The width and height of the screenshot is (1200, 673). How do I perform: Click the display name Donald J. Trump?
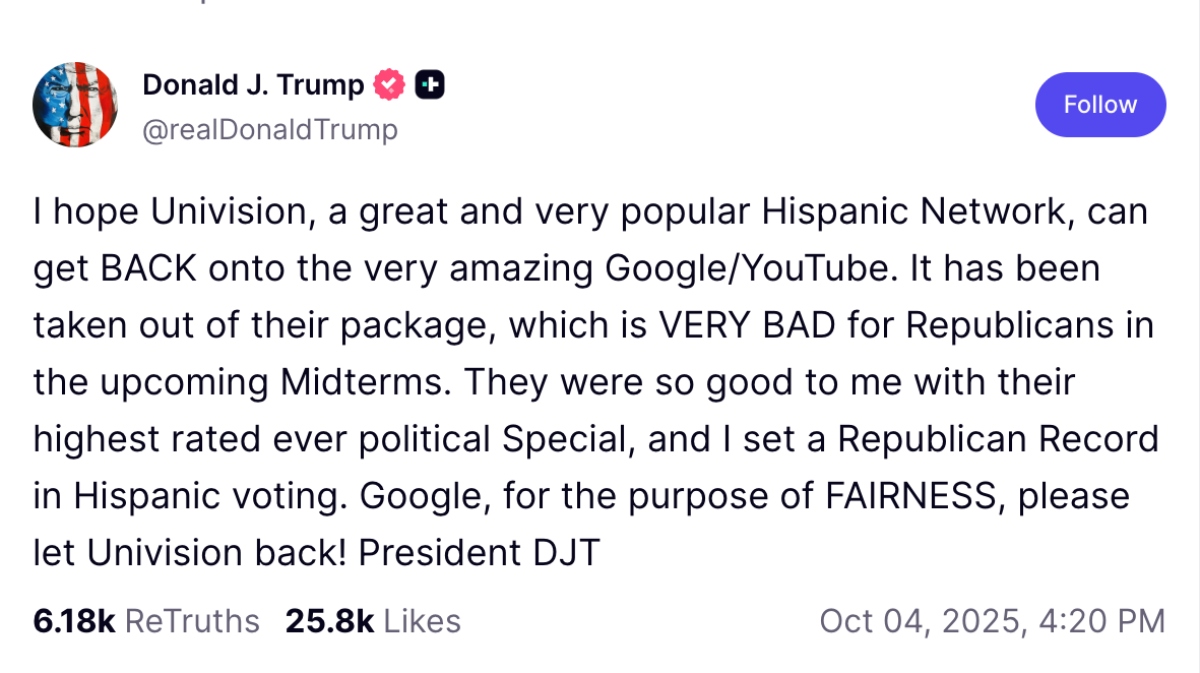coord(254,85)
